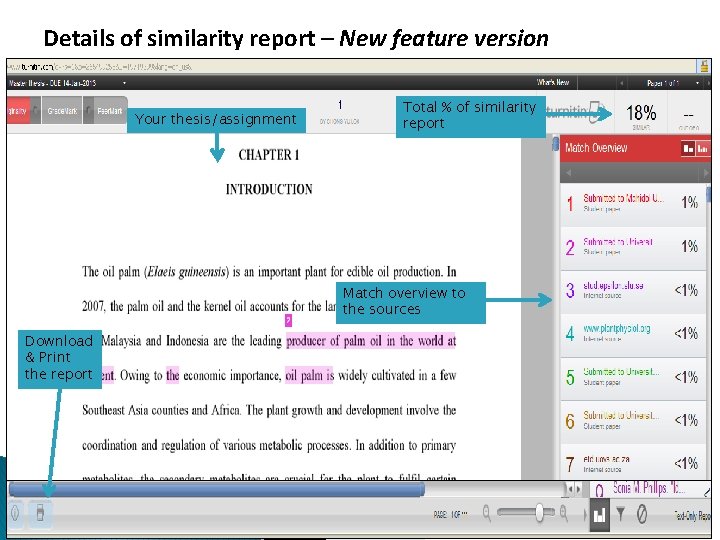
Task: Click the PeerMark tab's small icon
Action: (x=89, y=111)
